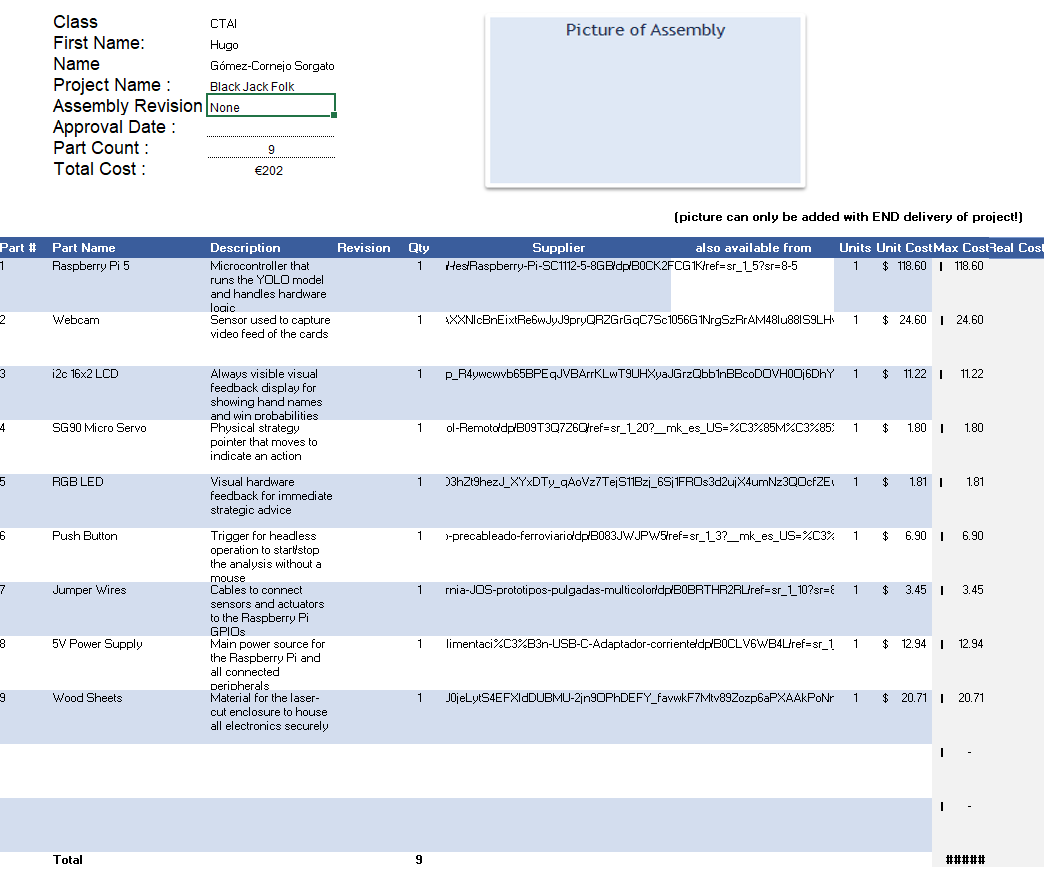The height and width of the screenshot is (873, 1059).
Task: Open the Wood Sheets supplier link
Action: (640, 698)
